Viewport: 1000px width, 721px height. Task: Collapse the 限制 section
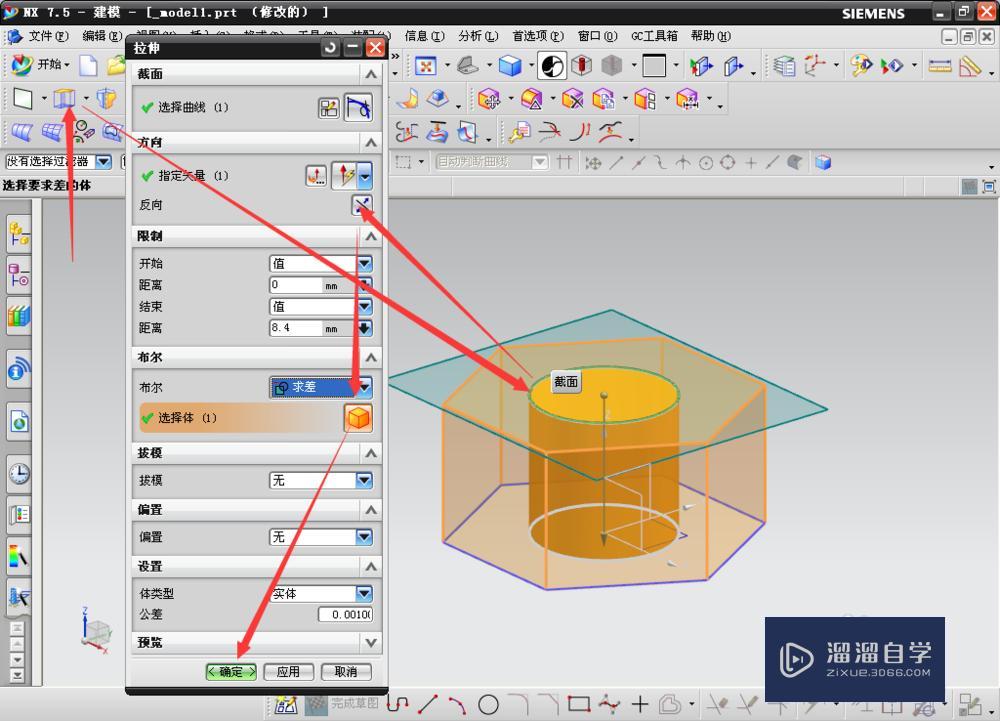[371, 237]
